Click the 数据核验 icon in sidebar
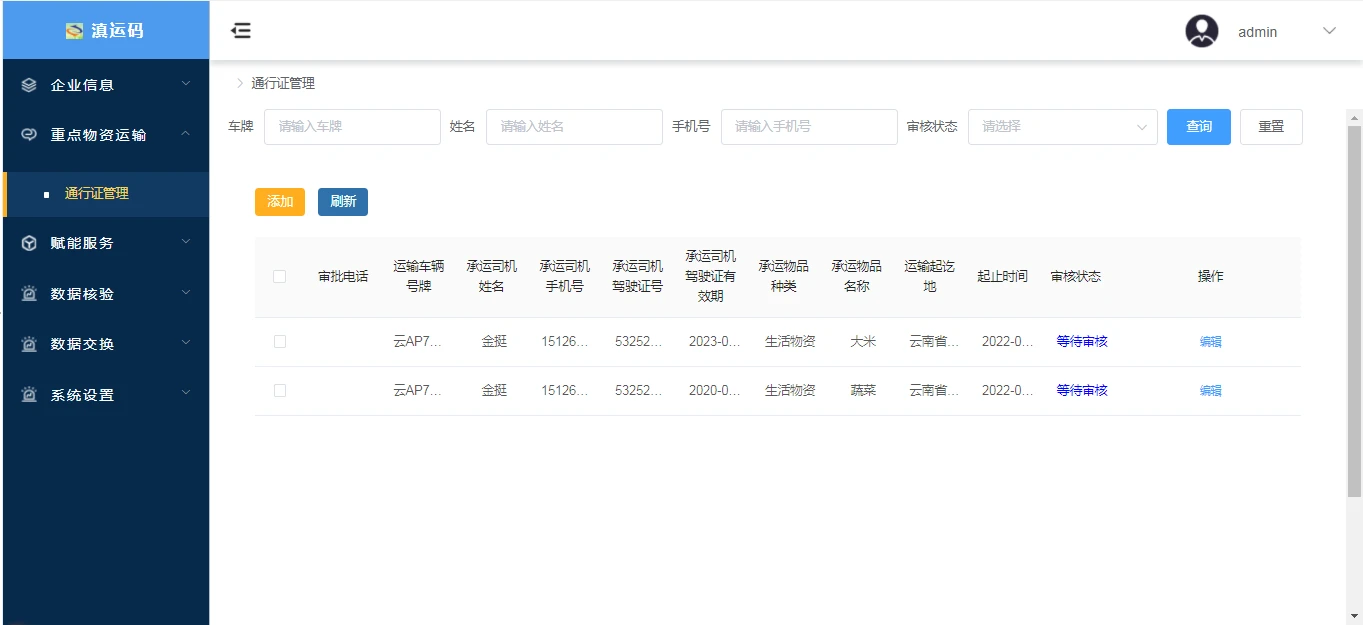The width and height of the screenshot is (1363, 625). [29, 294]
